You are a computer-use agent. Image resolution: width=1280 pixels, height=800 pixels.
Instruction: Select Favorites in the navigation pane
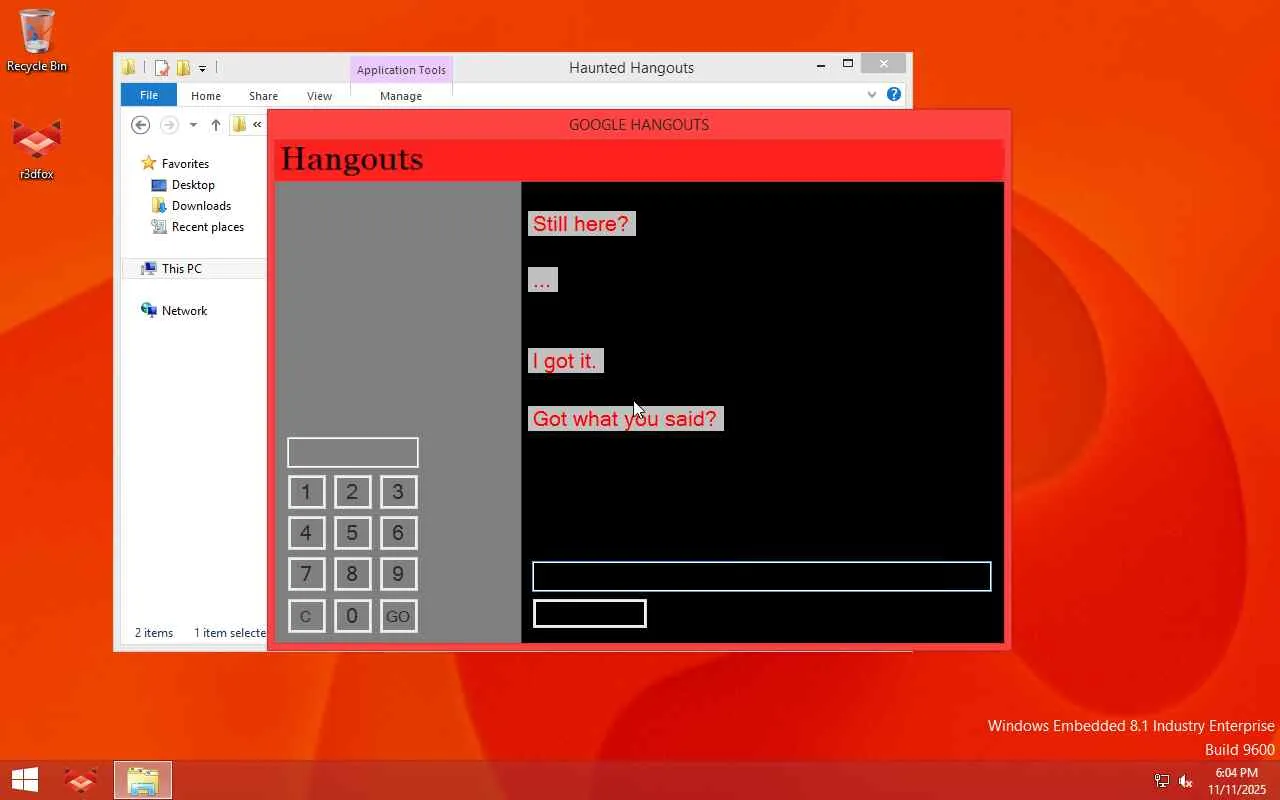click(175, 163)
